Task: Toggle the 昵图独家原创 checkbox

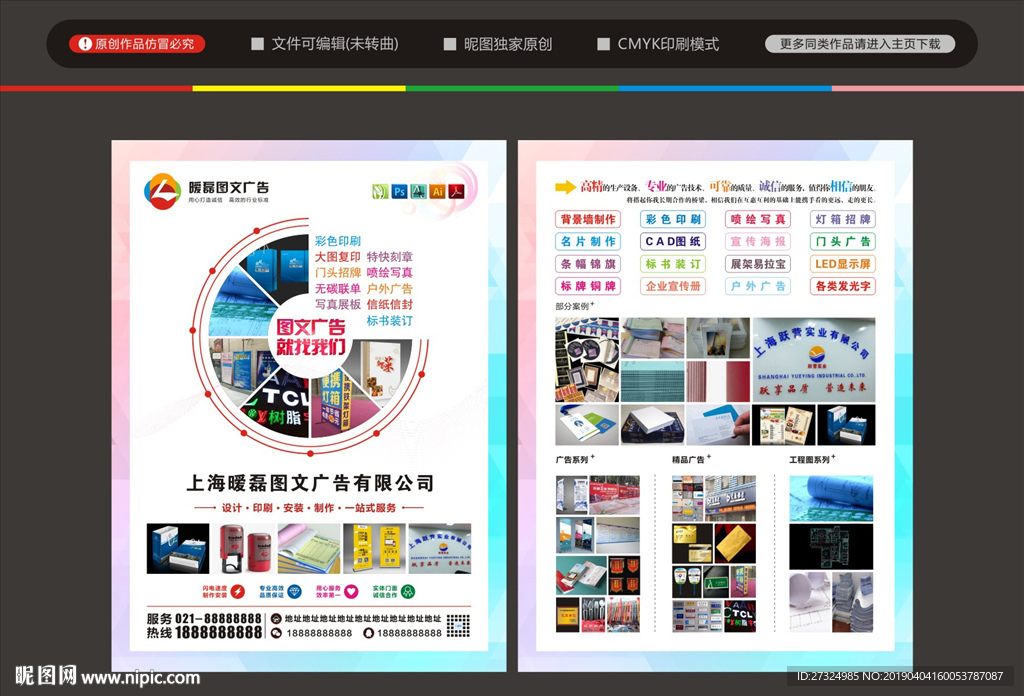Action: pos(450,44)
